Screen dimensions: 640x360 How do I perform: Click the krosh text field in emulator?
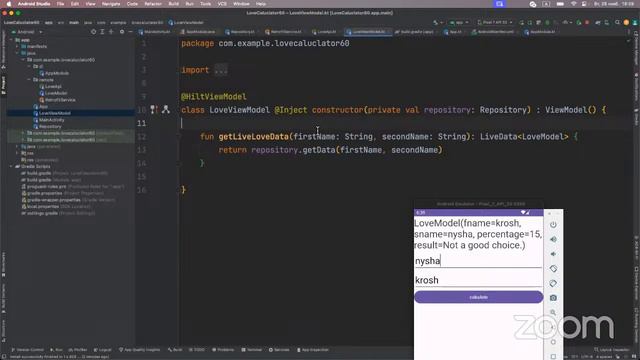pos(478,280)
